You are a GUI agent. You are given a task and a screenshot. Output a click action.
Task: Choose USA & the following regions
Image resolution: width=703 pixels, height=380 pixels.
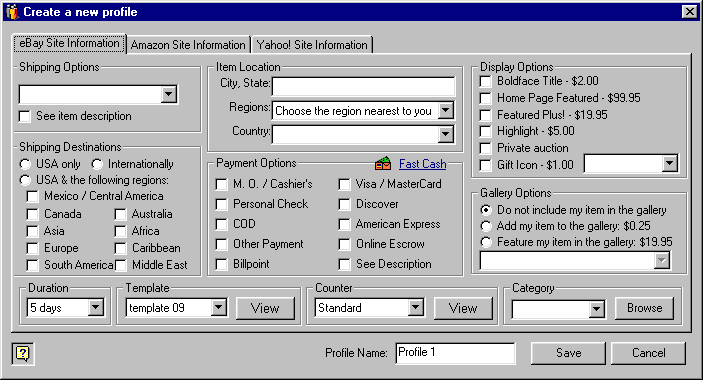pos(25,181)
